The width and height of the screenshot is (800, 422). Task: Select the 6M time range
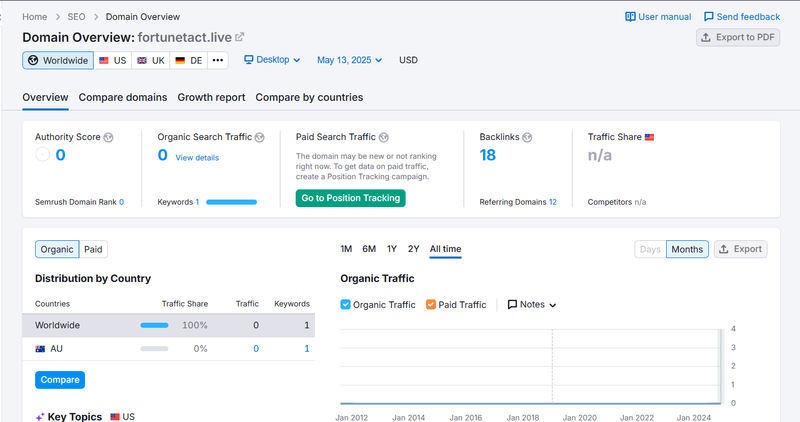click(x=369, y=249)
